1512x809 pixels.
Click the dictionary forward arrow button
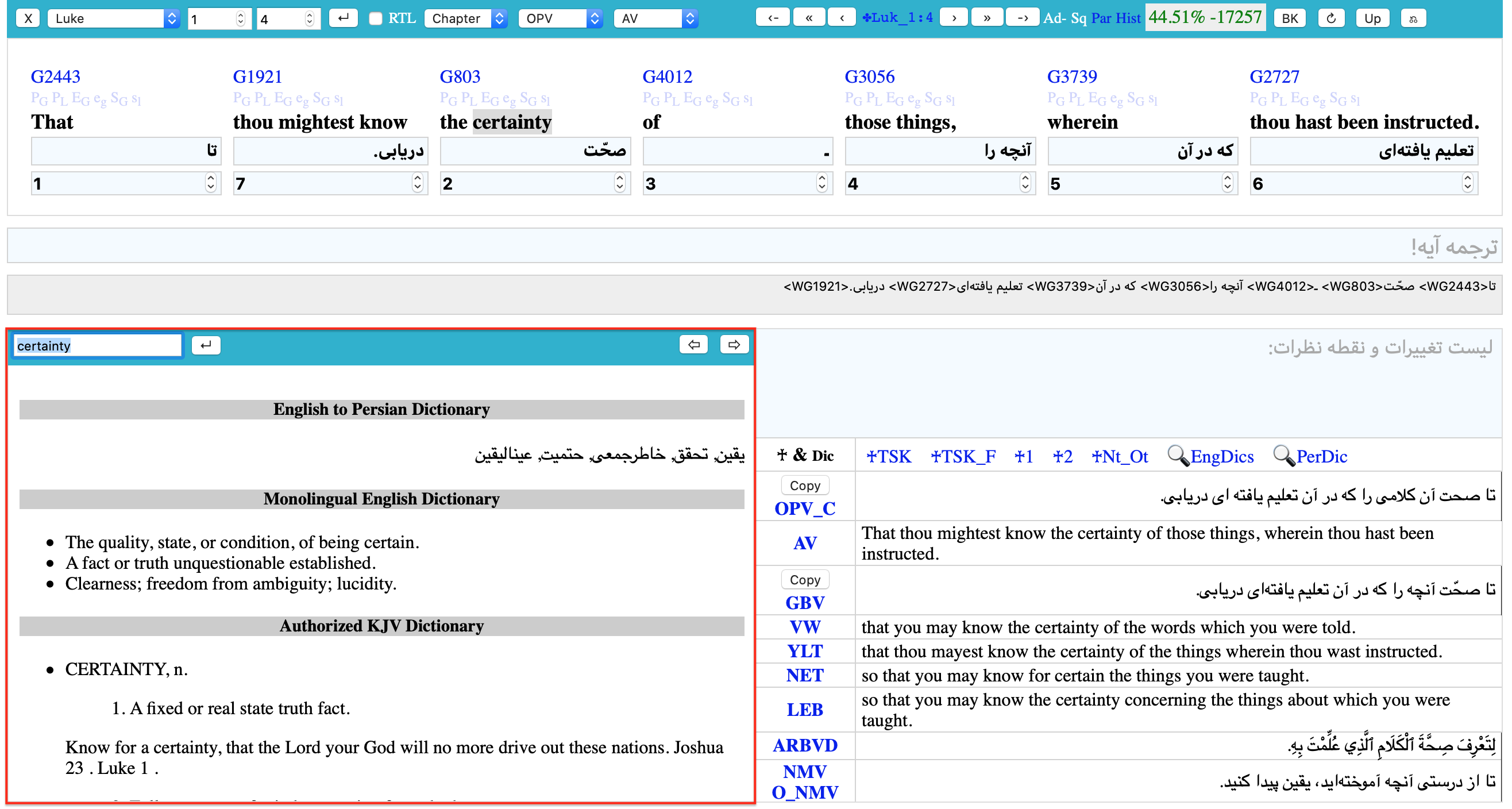[x=734, y=345]
